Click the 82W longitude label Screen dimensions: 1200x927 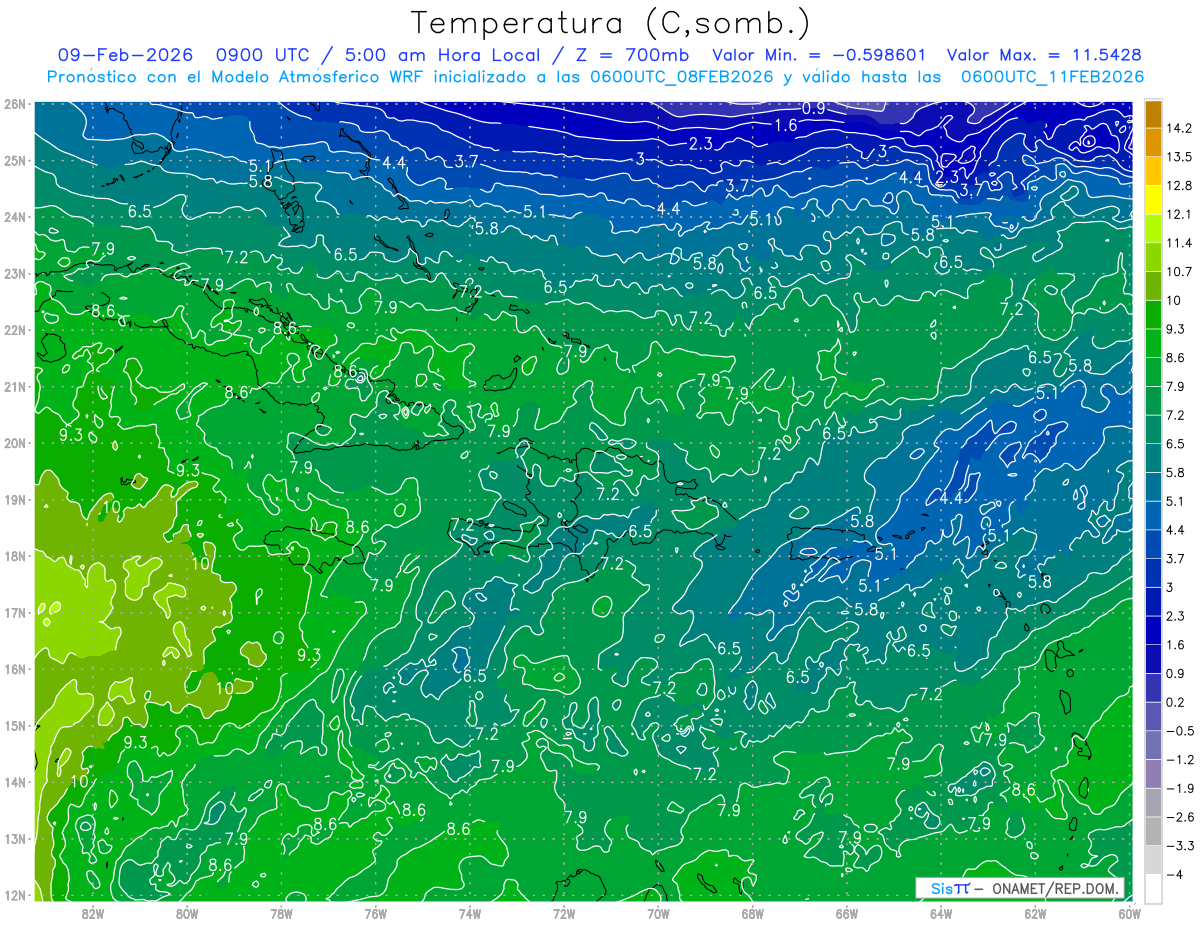click(93, 913)
